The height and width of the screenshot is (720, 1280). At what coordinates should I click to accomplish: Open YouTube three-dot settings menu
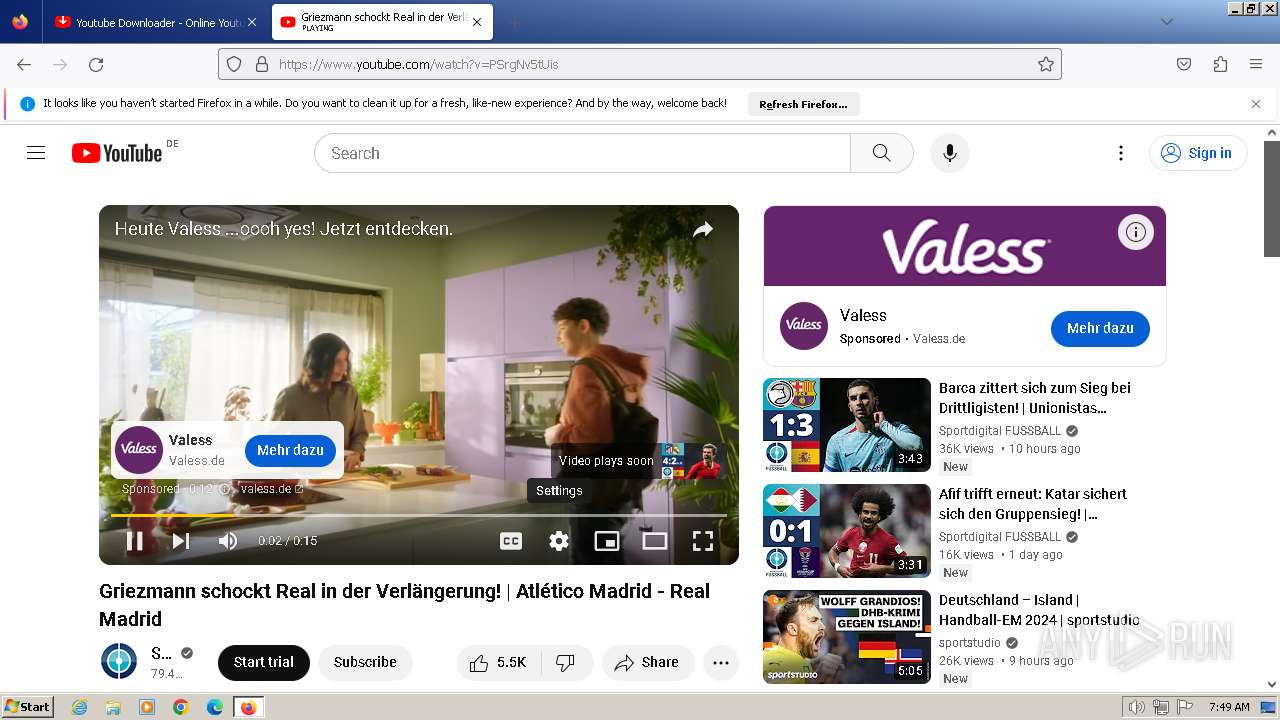click(1121, 153)
